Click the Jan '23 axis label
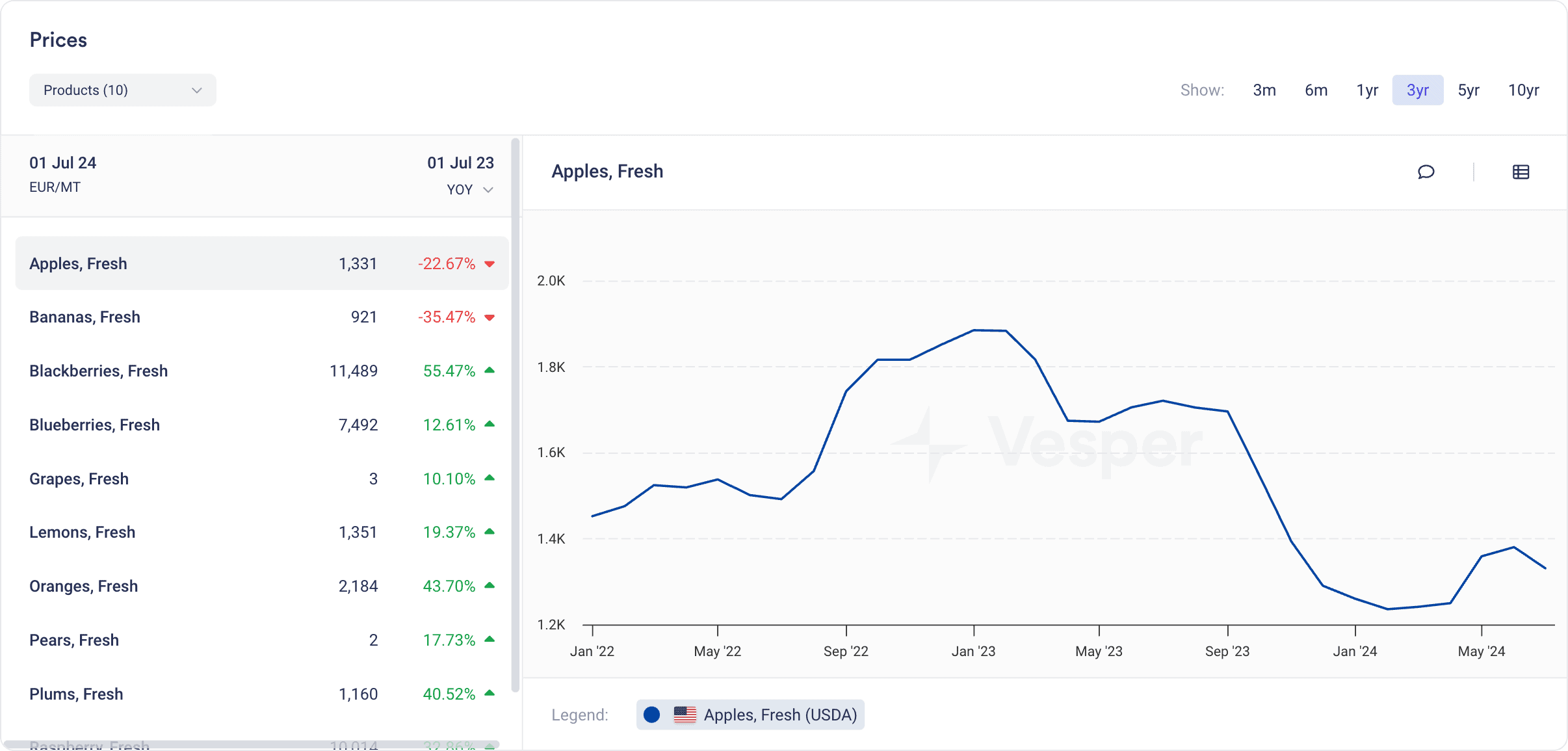 [974, 652]
